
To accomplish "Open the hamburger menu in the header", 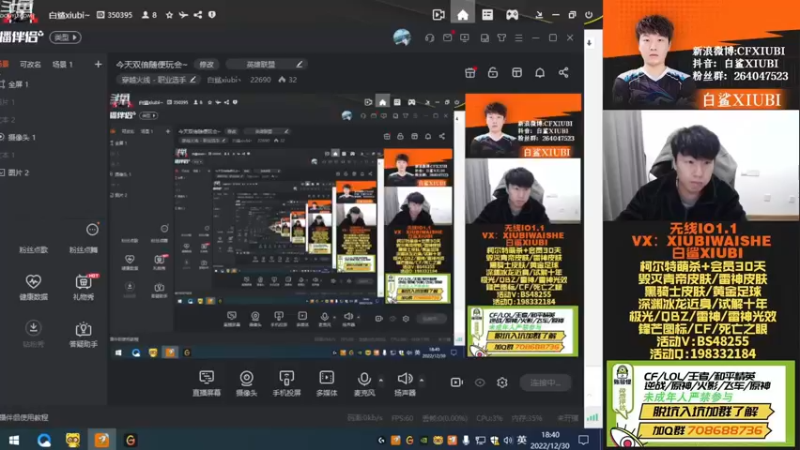I will [518, 38].
